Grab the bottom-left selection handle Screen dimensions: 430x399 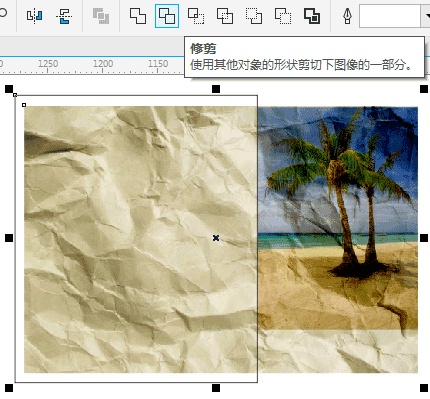9,388
